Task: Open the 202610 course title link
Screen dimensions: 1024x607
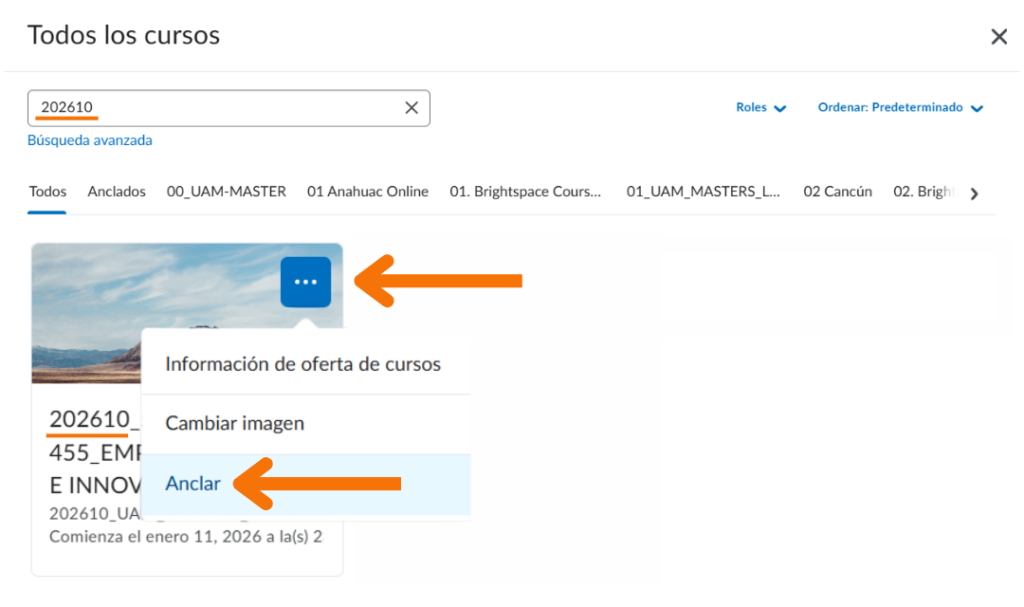Action: [x=90, y=418]
